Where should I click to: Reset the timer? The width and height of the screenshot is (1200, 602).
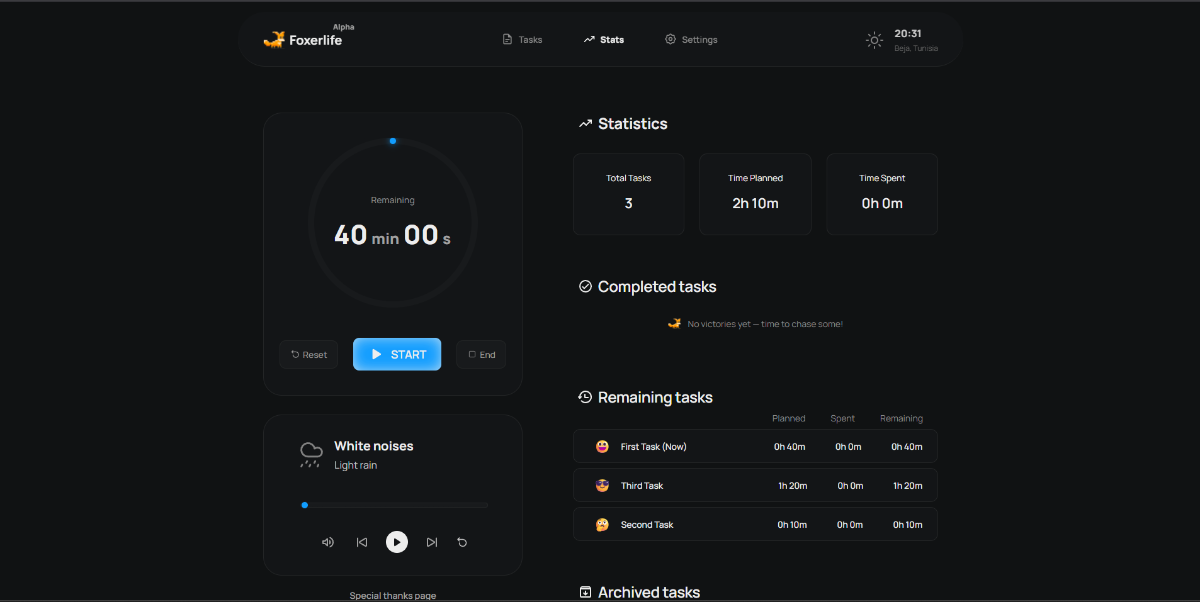309,355
